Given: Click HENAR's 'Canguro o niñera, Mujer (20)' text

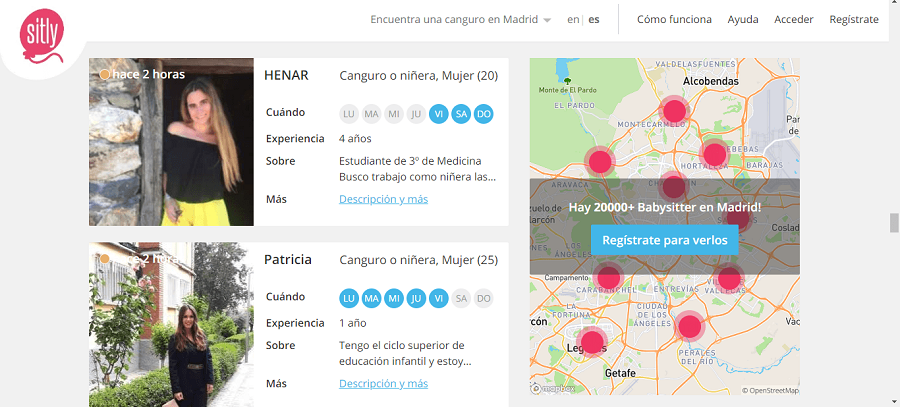Looking at the screenshot, I should coord(419,75).
